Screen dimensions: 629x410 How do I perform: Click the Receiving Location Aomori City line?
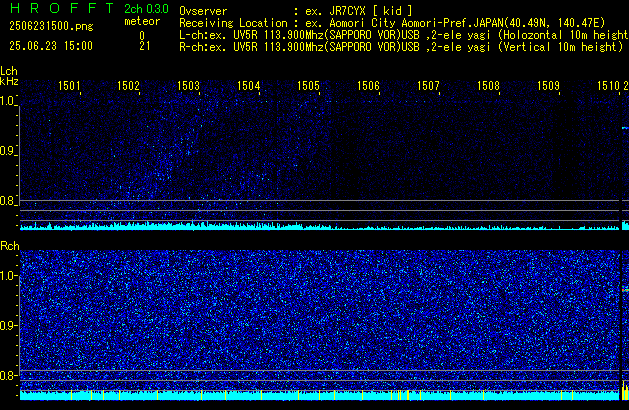tap(392, 23)
